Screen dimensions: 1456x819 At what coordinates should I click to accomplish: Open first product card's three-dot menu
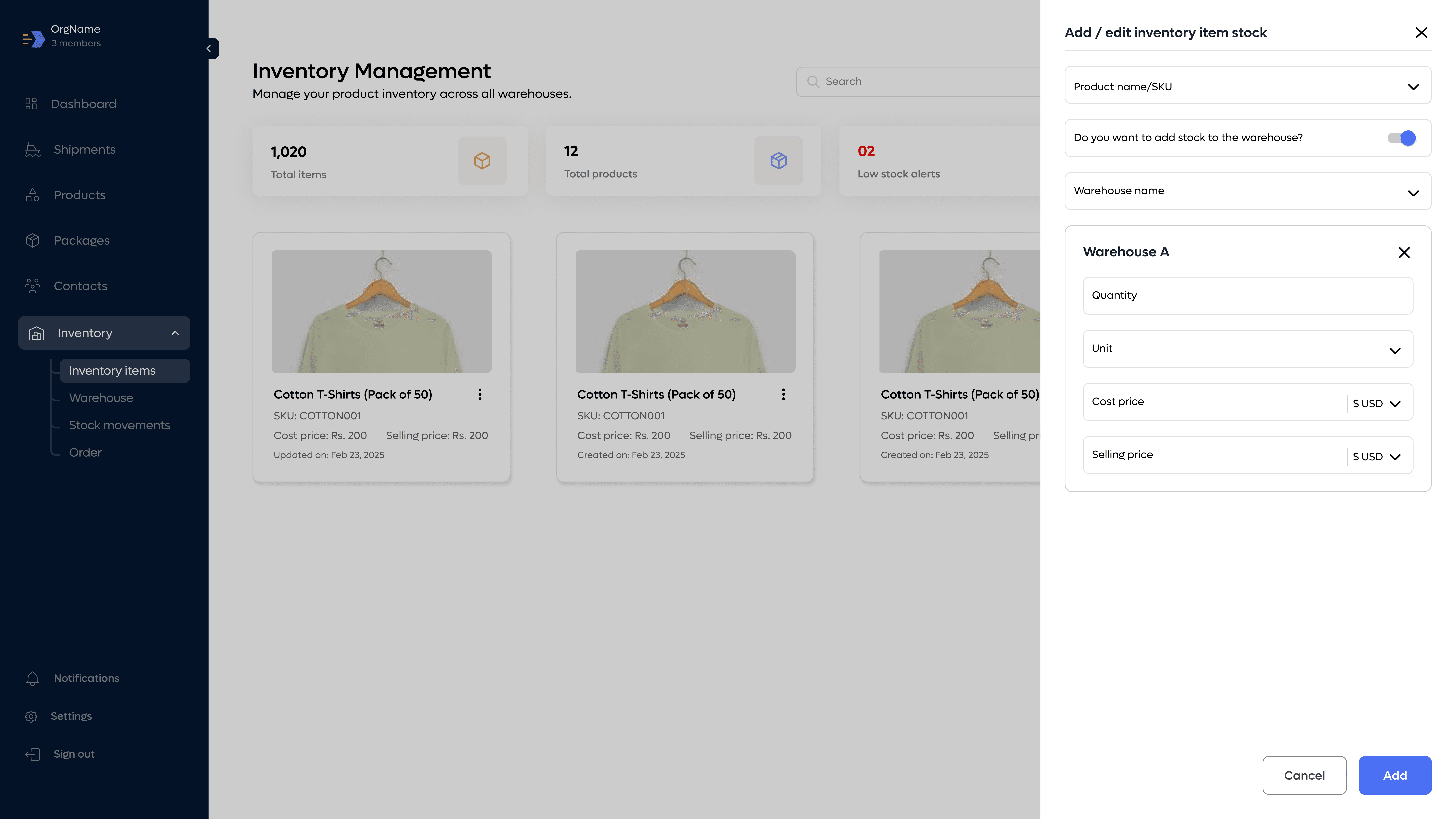(x=480, y=395)
